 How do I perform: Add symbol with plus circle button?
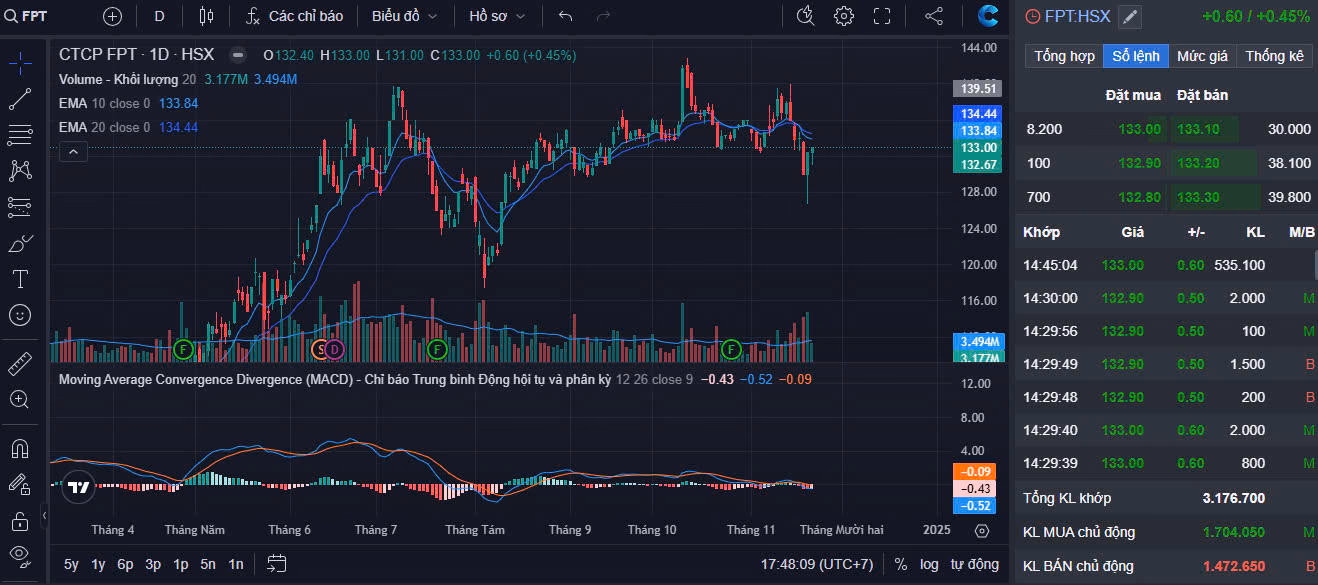pos(112,16)
